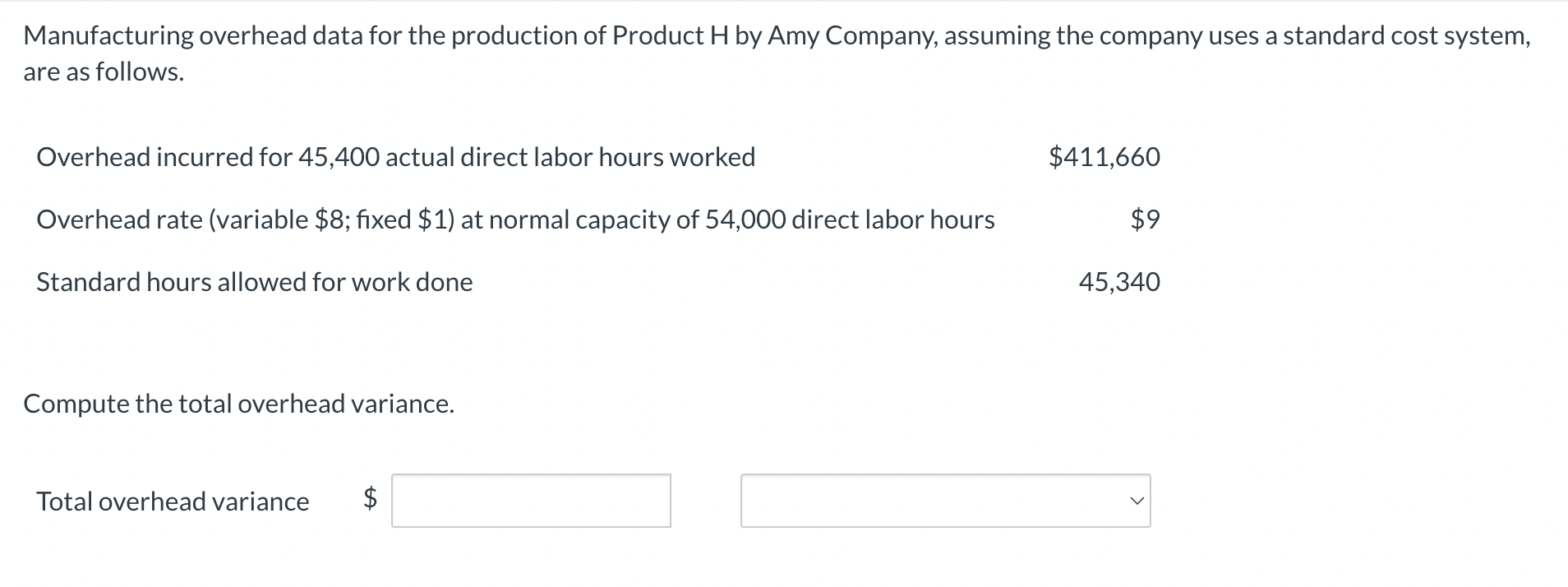Click "Standard hours allowed for work done" text

(254, 282)
